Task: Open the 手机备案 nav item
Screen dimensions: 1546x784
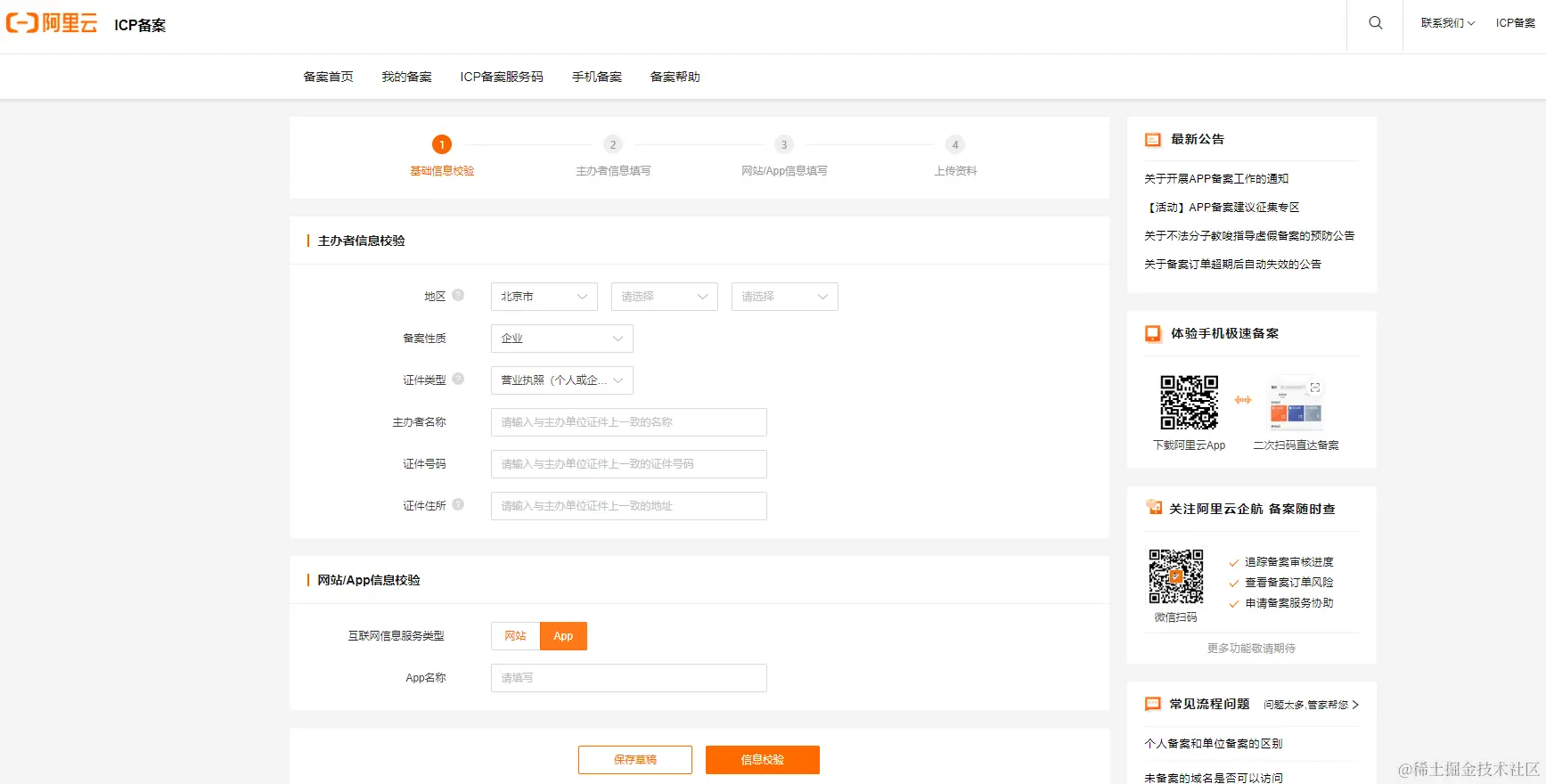Action: 597,77
